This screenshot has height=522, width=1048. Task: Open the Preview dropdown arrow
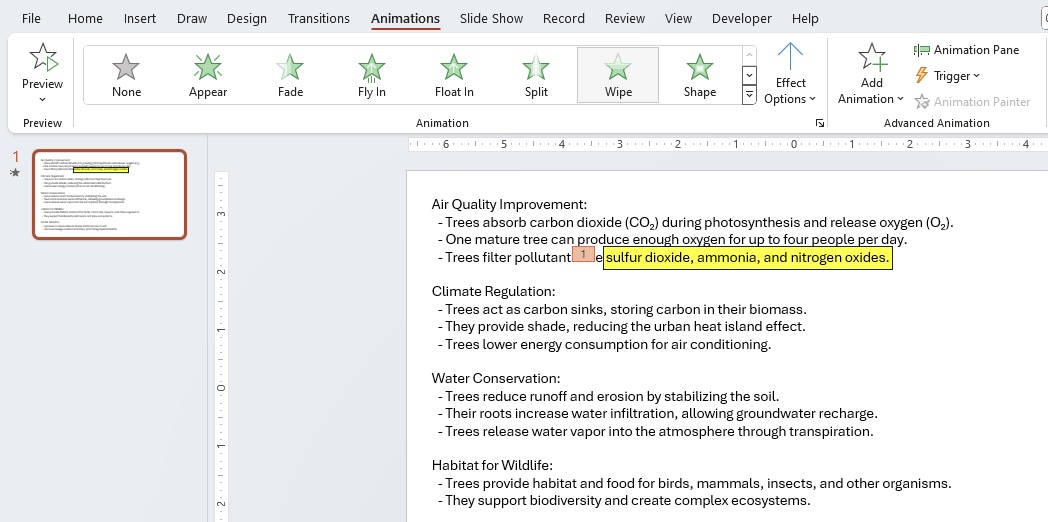[x=42, y=100]
